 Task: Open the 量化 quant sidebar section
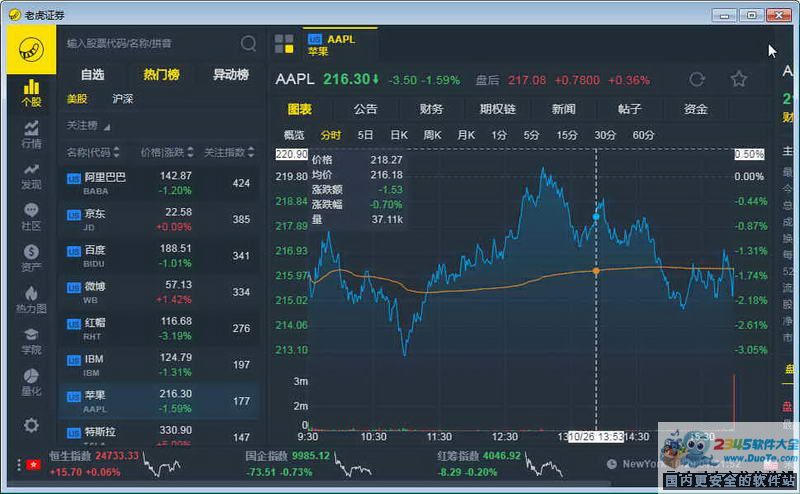31,382
